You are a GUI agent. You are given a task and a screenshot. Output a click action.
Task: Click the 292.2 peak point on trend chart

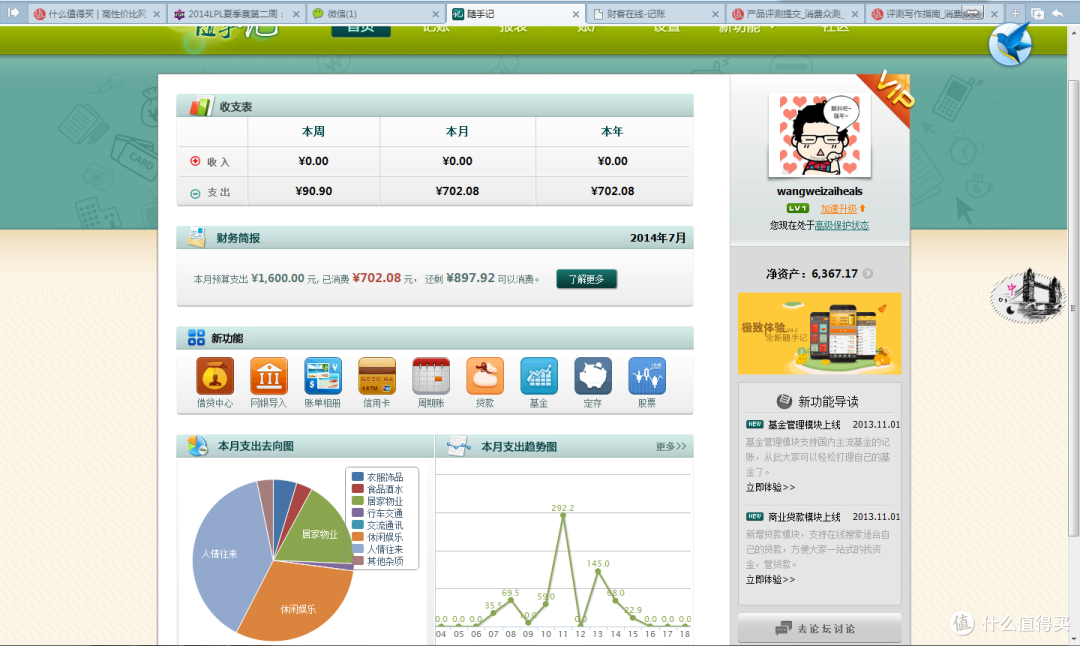pos(563,514)
